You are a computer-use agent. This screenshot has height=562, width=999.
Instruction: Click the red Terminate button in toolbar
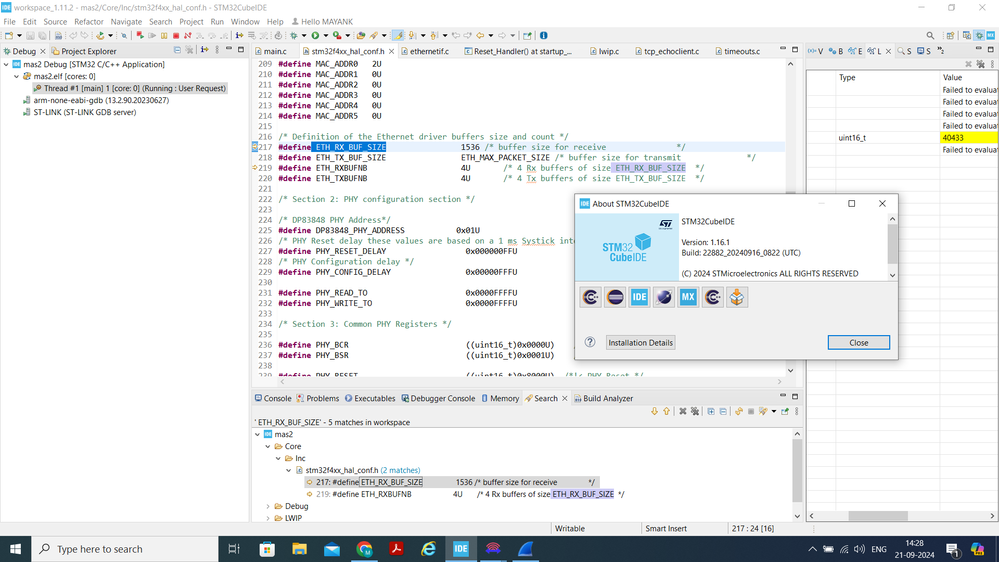[177, 36]
